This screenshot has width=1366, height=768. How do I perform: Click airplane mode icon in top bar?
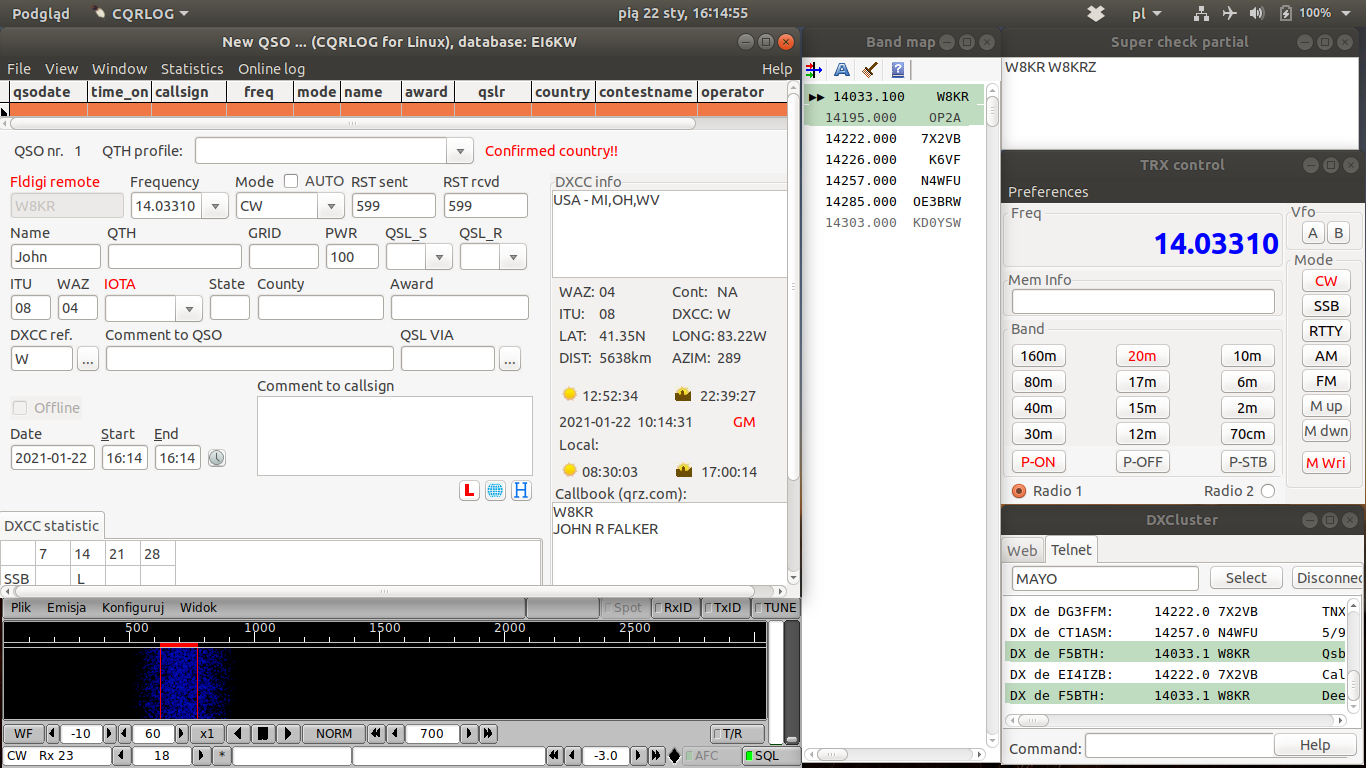[1229, 13]
